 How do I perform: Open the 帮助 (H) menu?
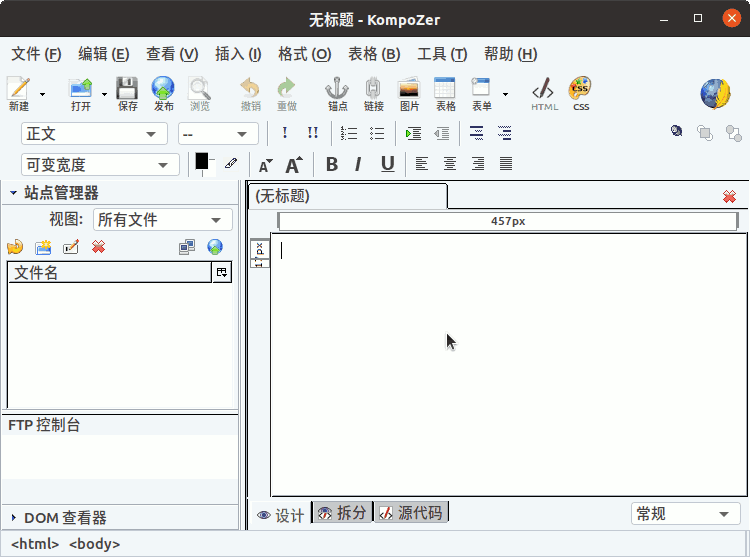pos(510,54)
